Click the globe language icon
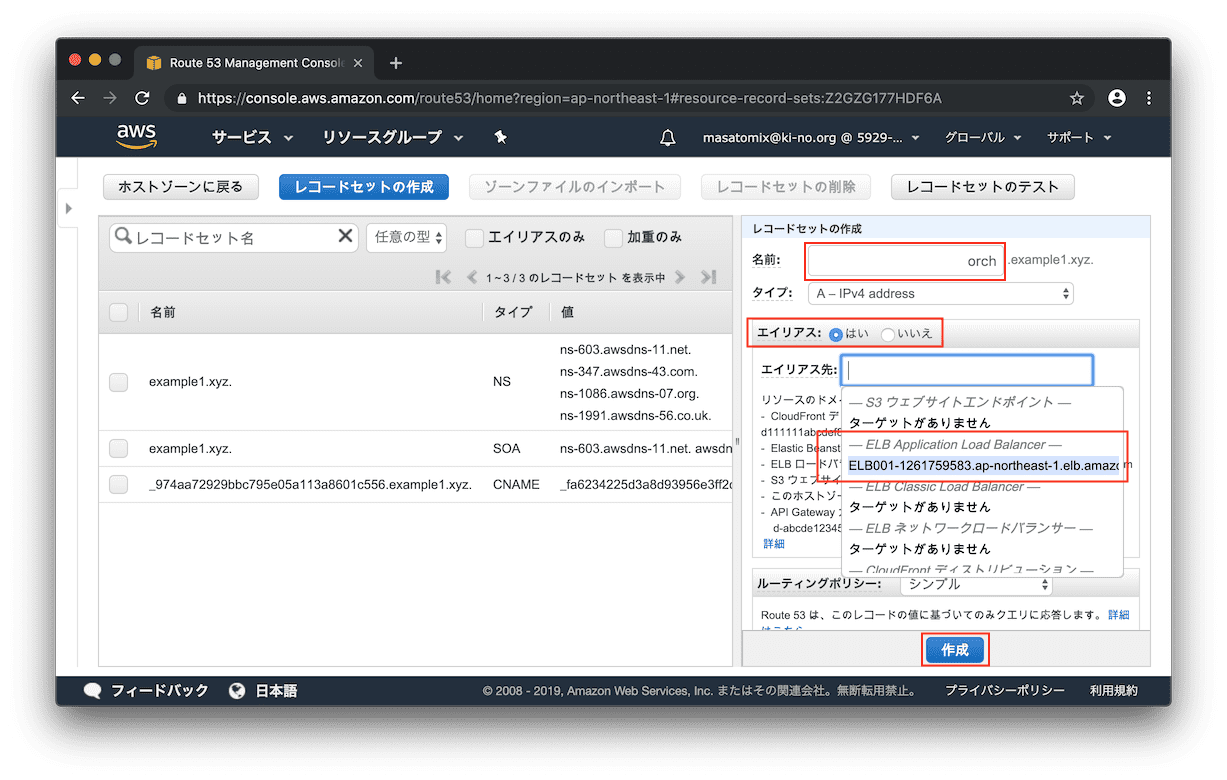The image size is (1227, 780). pyautogui.click(x=237, y=691)
